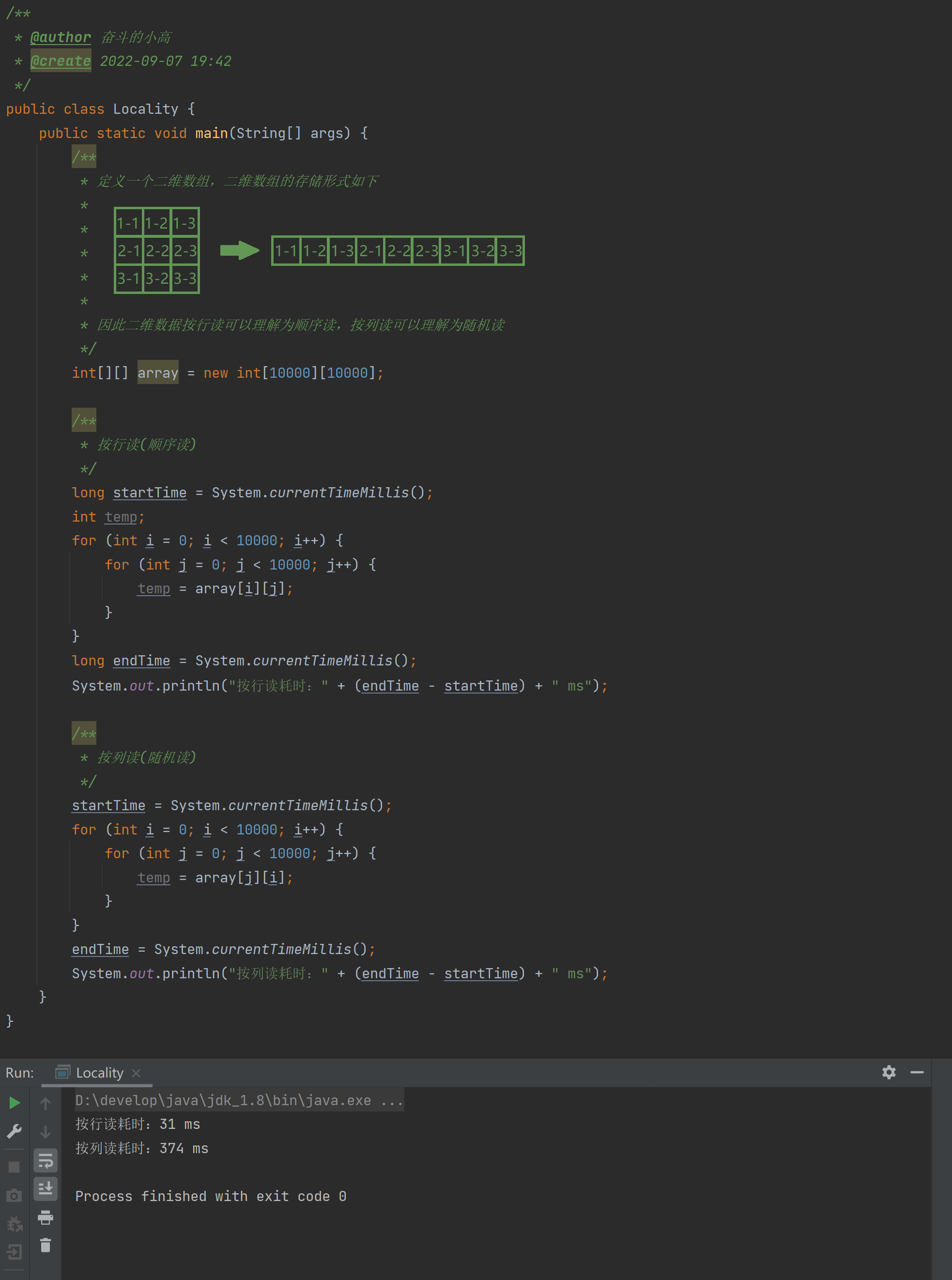Screen dimensions: 952x1280
Task: Click the @author tag in doc comment
Action: coord(61,37)
